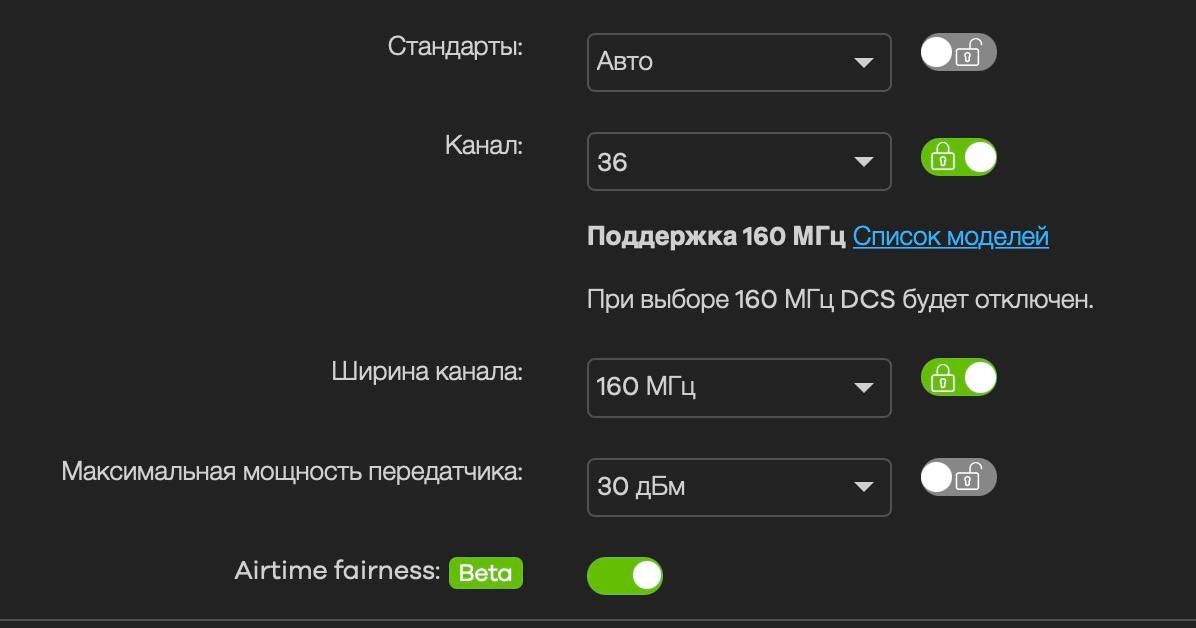
Task: Click the Airtime fairness label
Action: click(x=337, y=571)
